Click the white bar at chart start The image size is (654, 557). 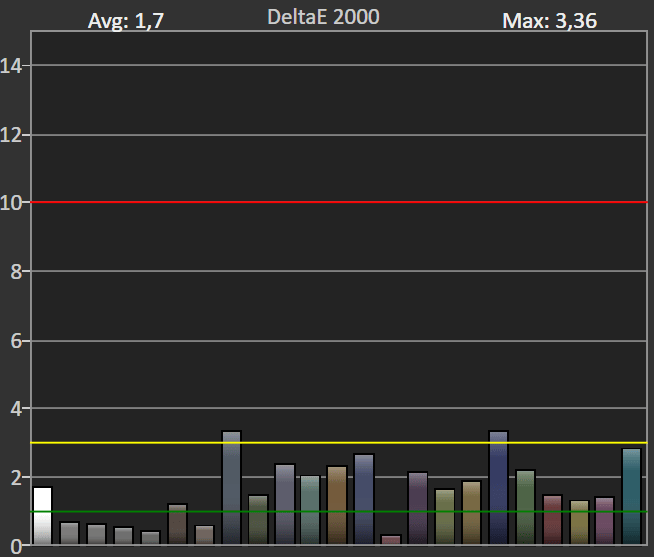[43, 516]
